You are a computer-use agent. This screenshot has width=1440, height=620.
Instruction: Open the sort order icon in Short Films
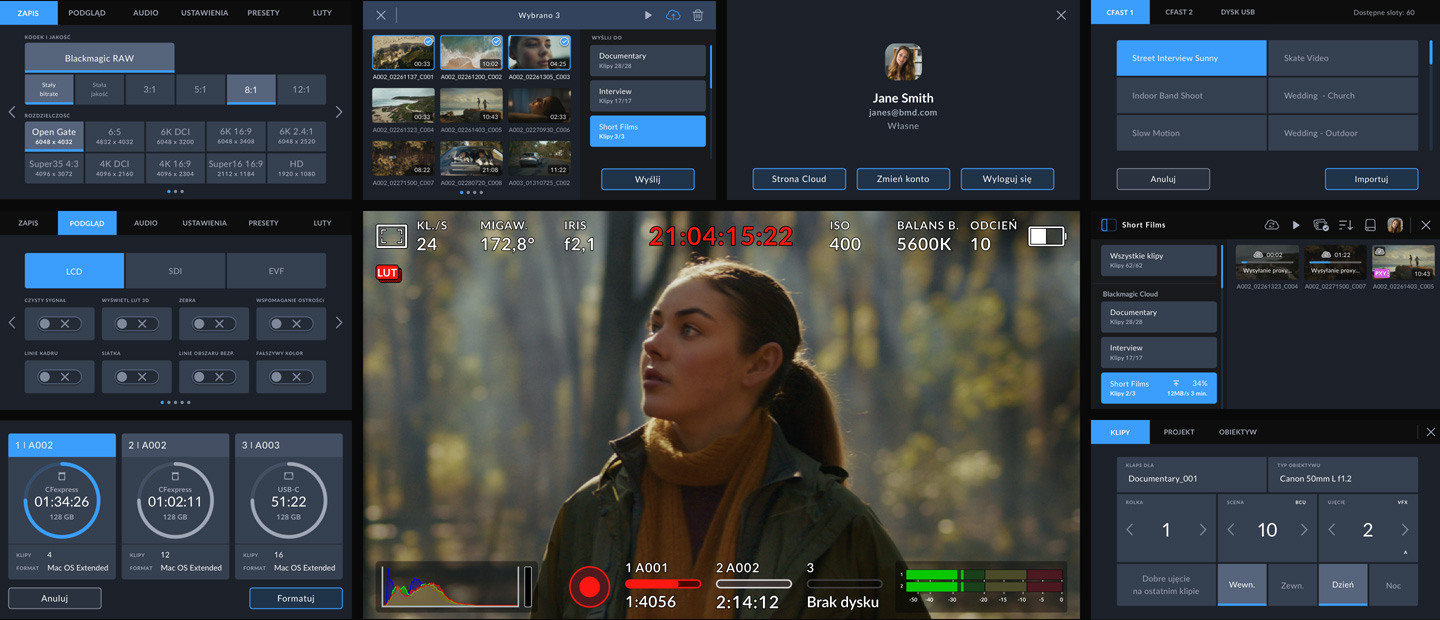click(x=1345, y=225)
